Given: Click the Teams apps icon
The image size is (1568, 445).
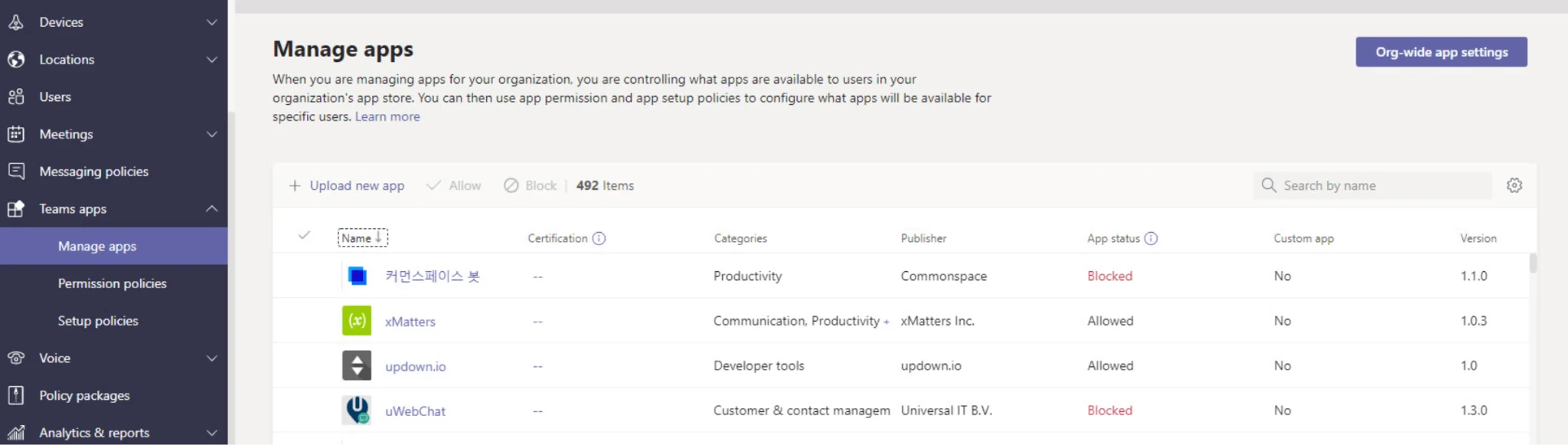Looking at the screenshot, I should 16,209.
